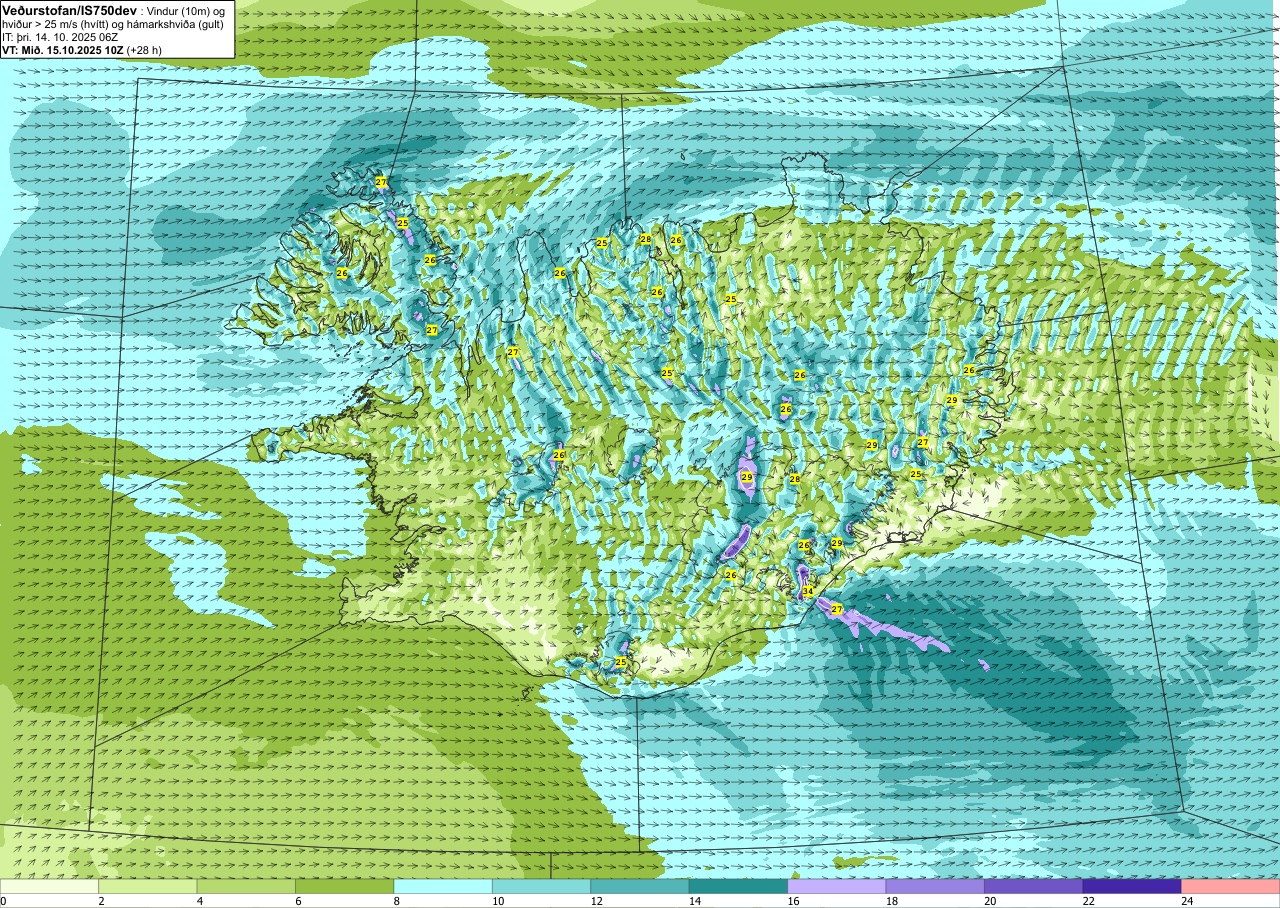1280x908 pixels.
Task: Click the 'IT: þri. 14. 10. 2025 06Z' text
Action: tap(59, 36)
